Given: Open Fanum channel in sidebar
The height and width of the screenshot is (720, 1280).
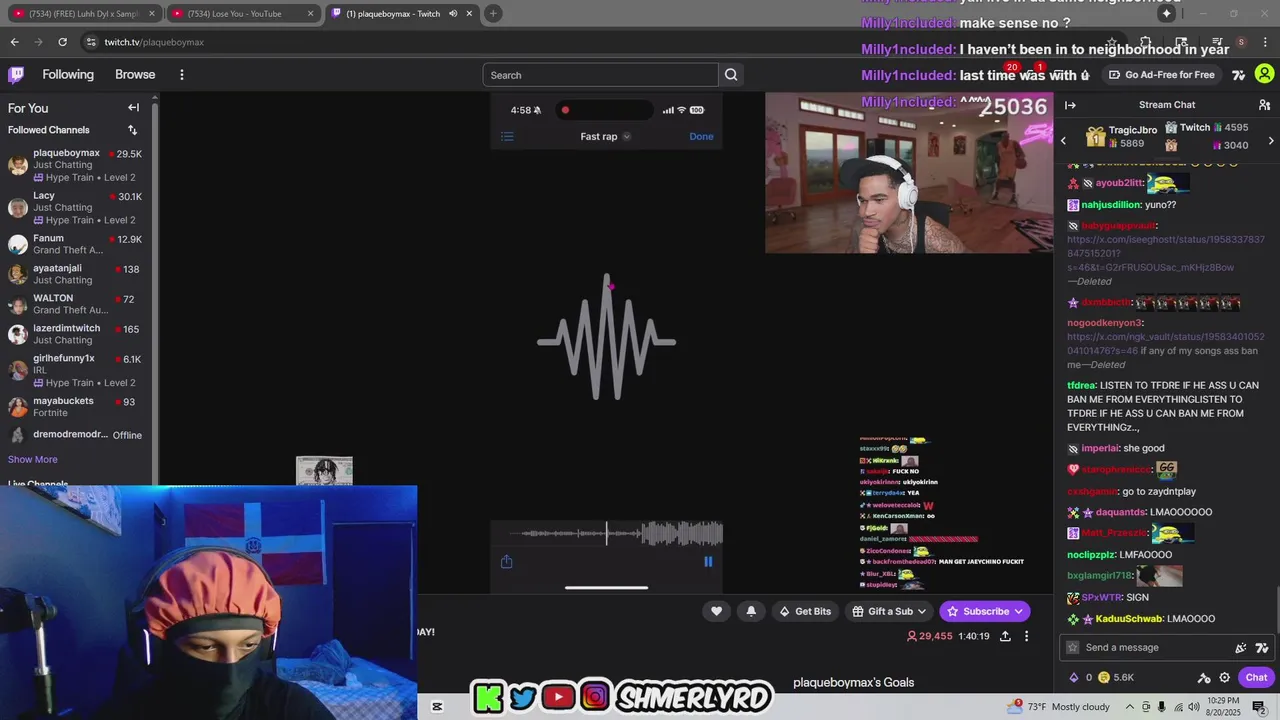Looking at the screenshot, I should pos(76,245).
